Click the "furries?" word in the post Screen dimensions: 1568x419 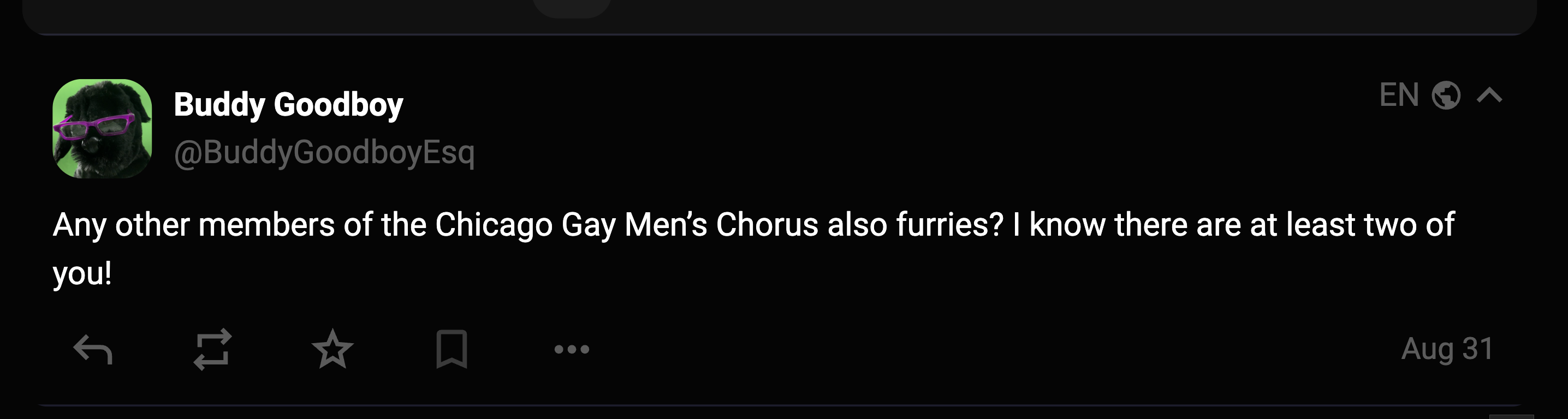[949, 224]
